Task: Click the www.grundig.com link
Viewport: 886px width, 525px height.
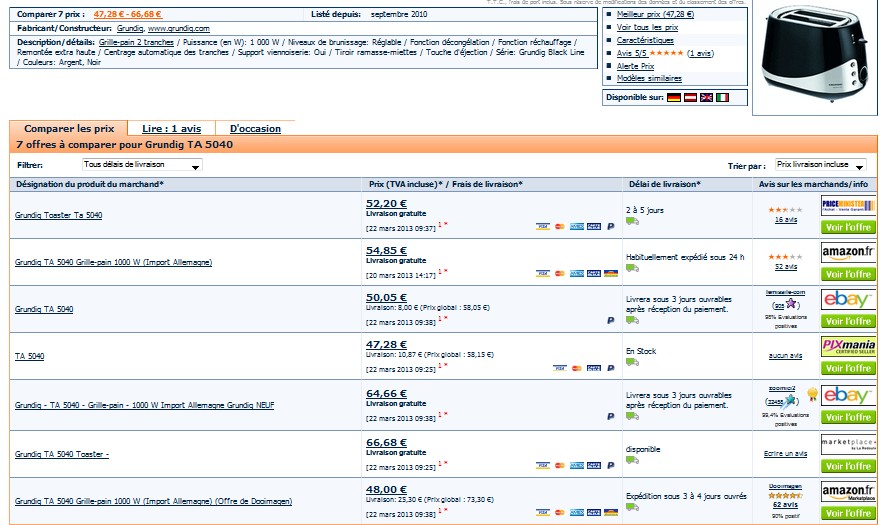Action: [179, 28]
